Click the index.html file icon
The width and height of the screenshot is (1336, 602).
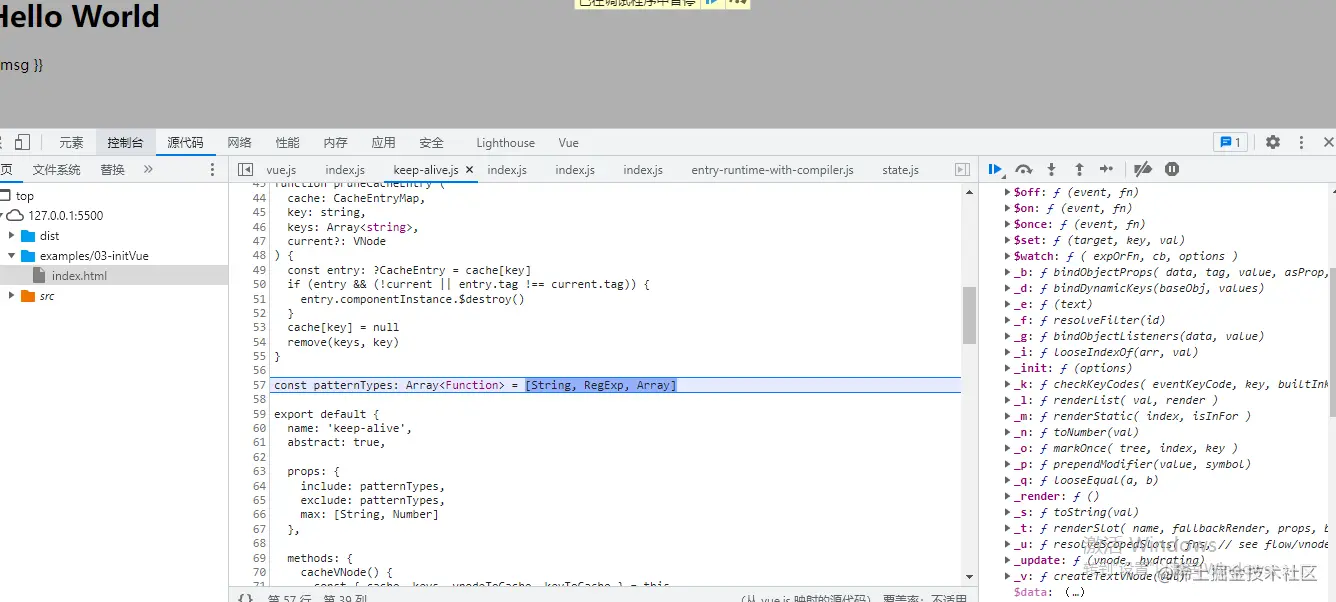pyautogui.click(x=39, y=275)
